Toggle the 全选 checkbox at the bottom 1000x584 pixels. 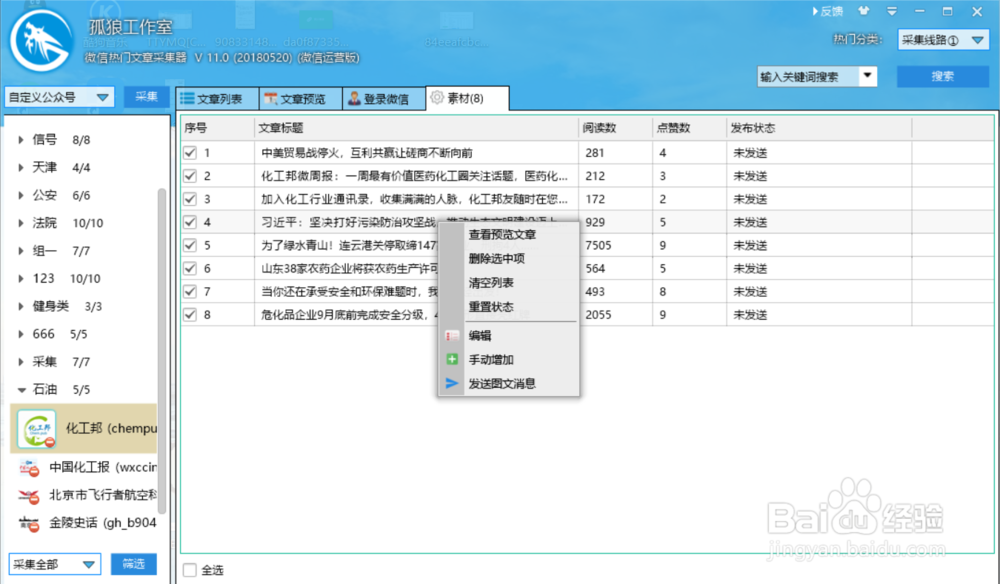[x=188, y=568]
